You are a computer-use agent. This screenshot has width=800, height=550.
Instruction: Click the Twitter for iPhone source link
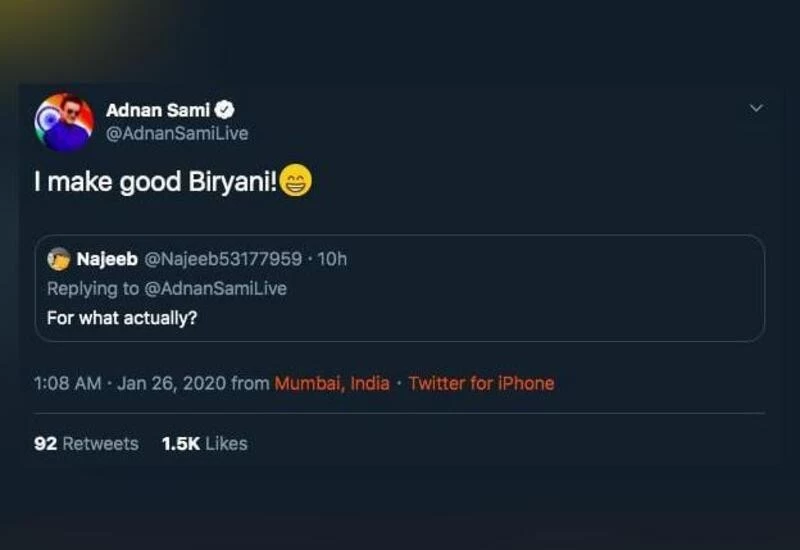pos(481,383)
